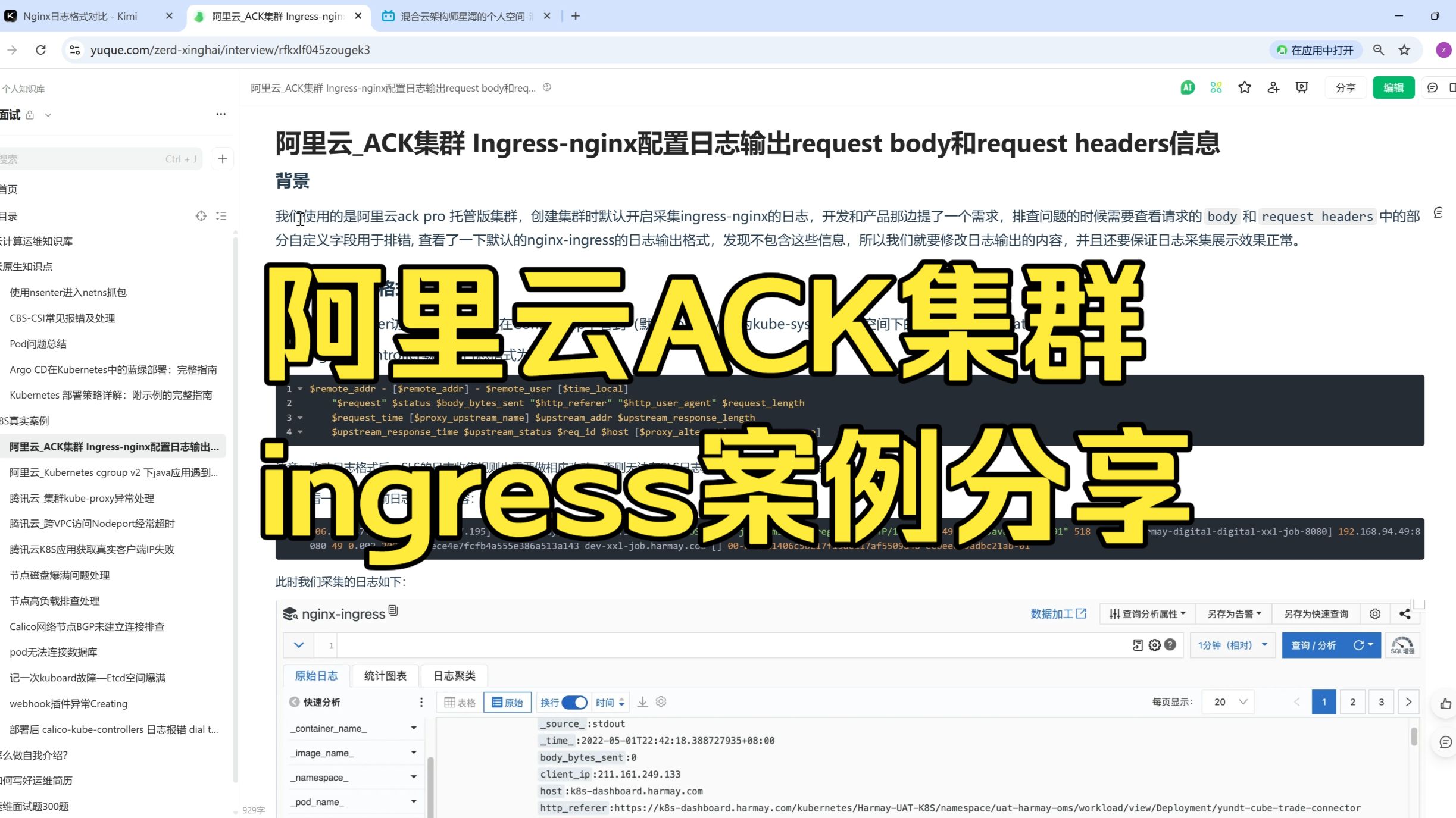Click the SQL enhancement gauge icon
This screenshot has width=1456, height=818.
[1402, 645]
